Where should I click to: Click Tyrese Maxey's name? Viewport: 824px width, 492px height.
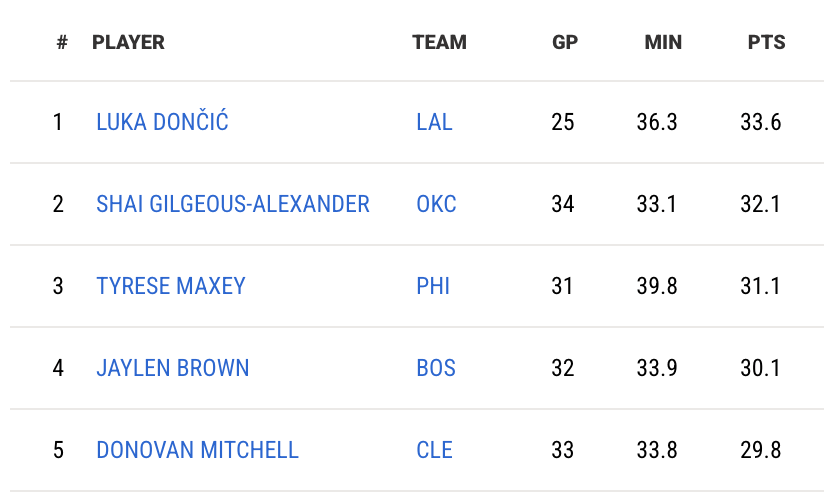pos(171,286)
